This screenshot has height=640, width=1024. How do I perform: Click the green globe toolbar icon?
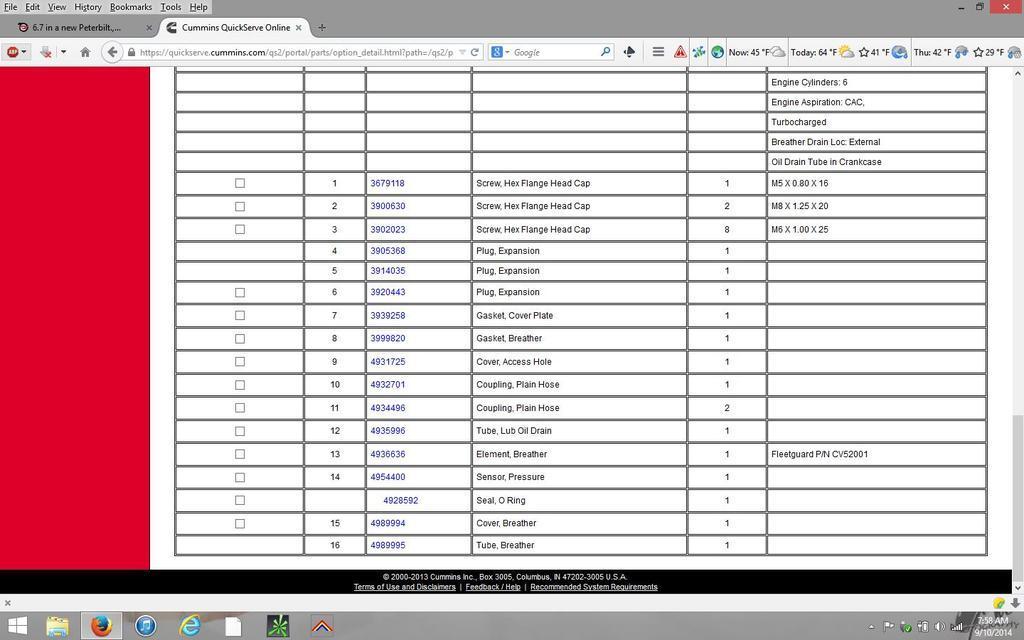(717, 52)
